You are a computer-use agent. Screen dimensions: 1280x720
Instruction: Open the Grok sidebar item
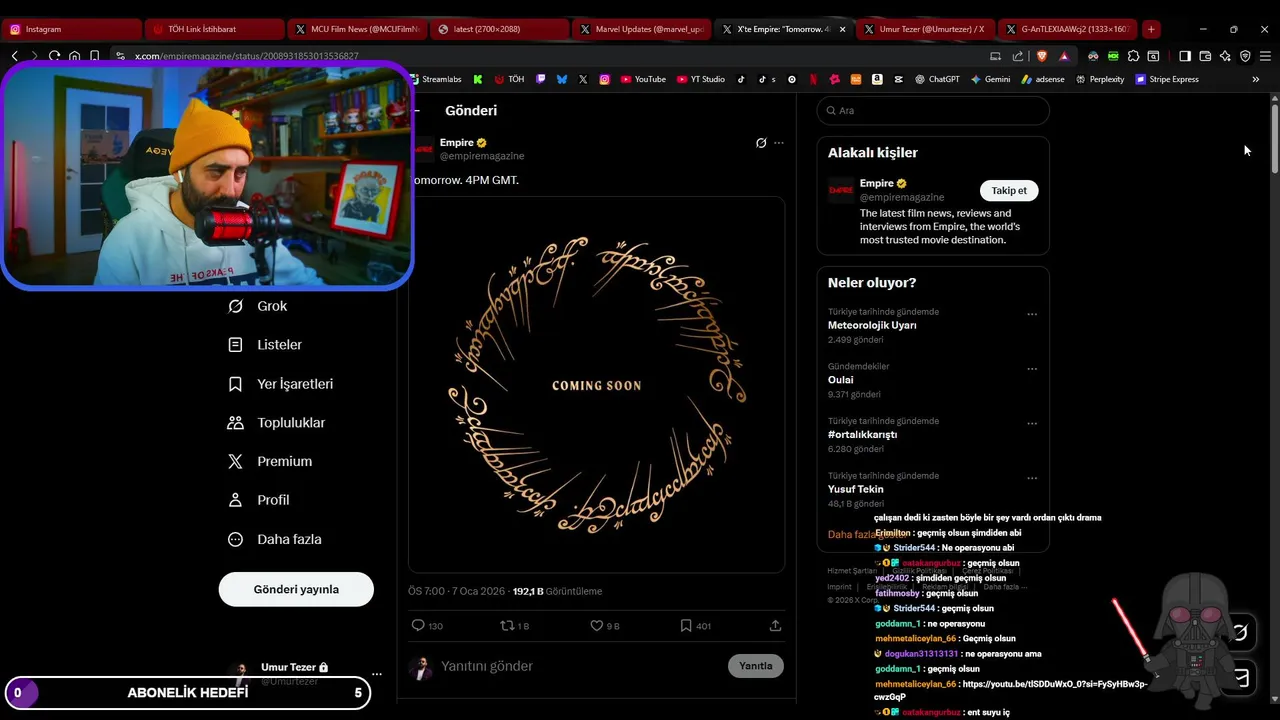coord(258,306)
